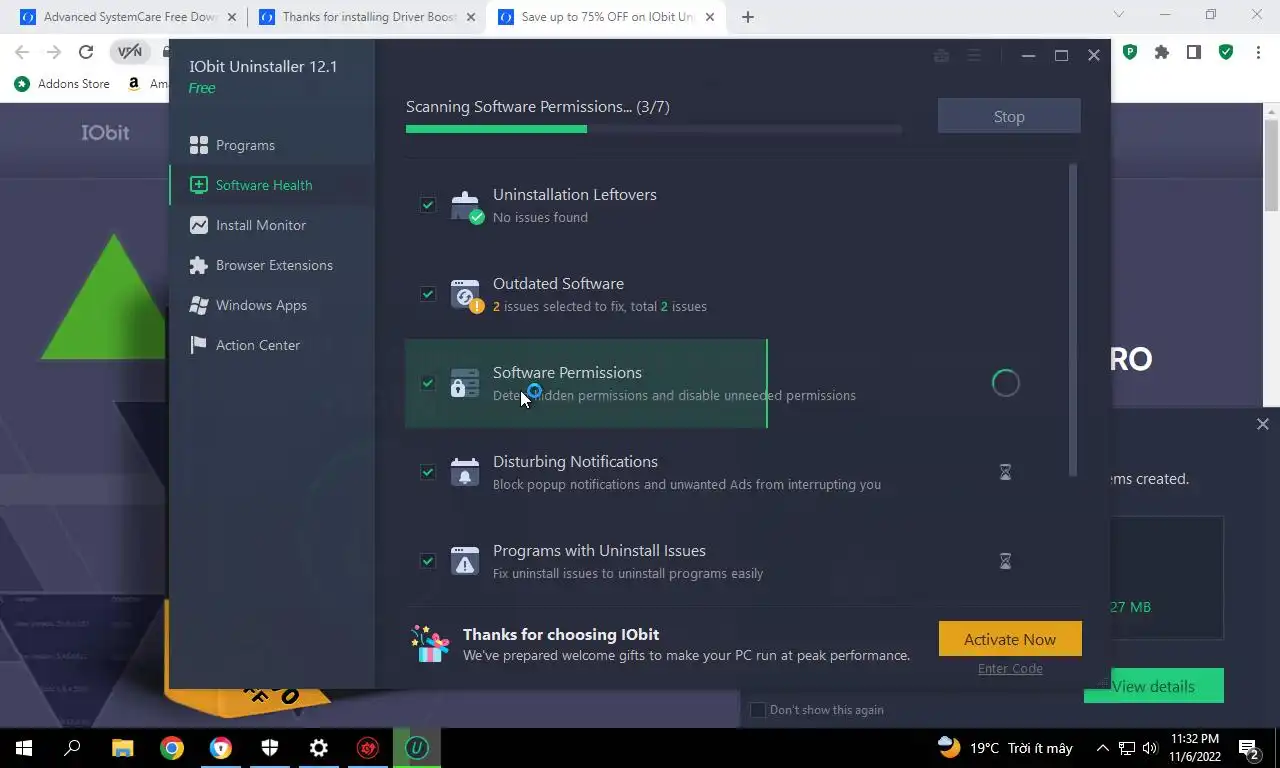This screenshot has height=768, width=1280.
Task: Open File Explorer from the taskbar
Action: (x=122, y=748)
